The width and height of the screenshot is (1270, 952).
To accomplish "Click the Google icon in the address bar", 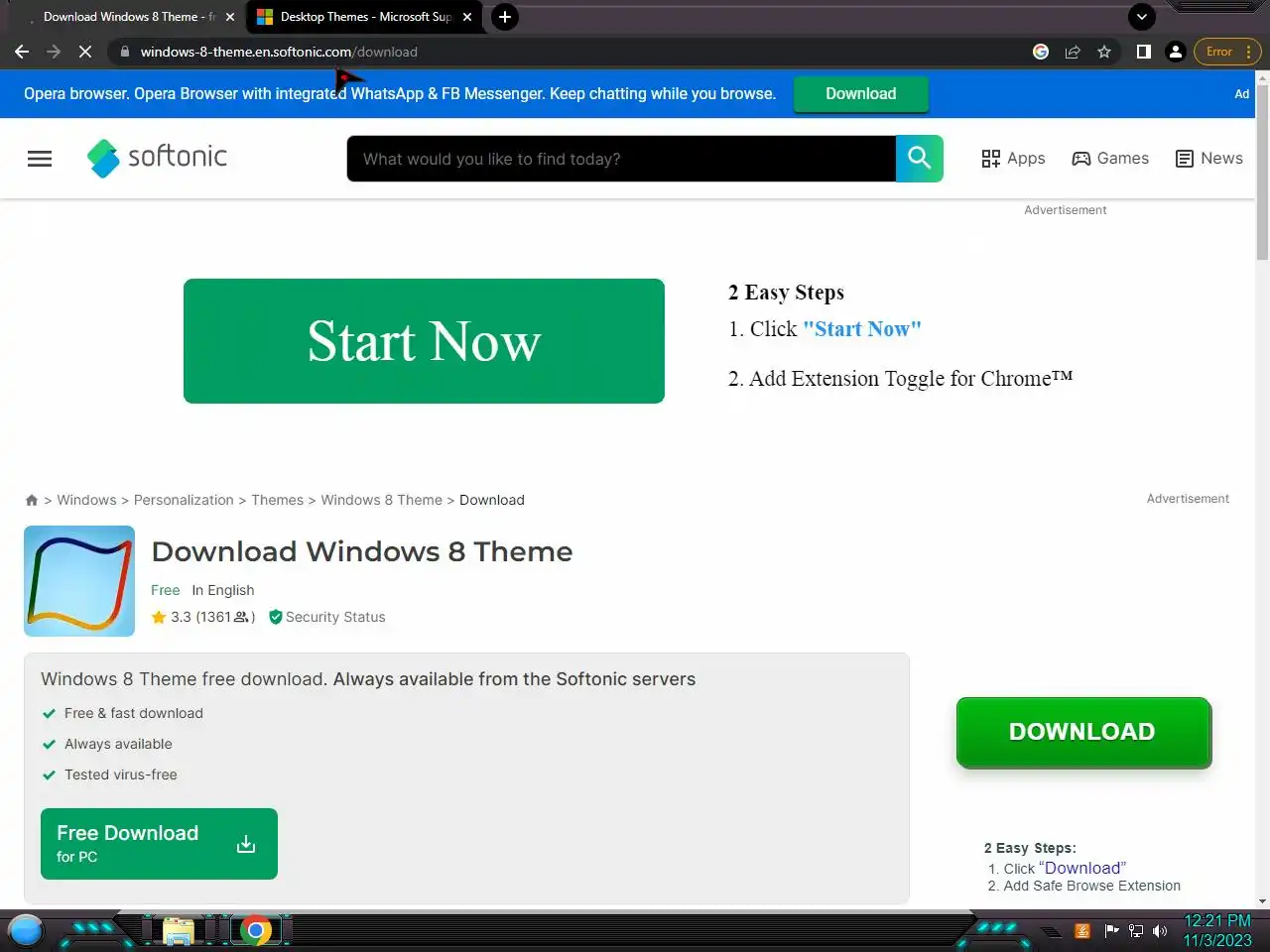I will 1041,52.
